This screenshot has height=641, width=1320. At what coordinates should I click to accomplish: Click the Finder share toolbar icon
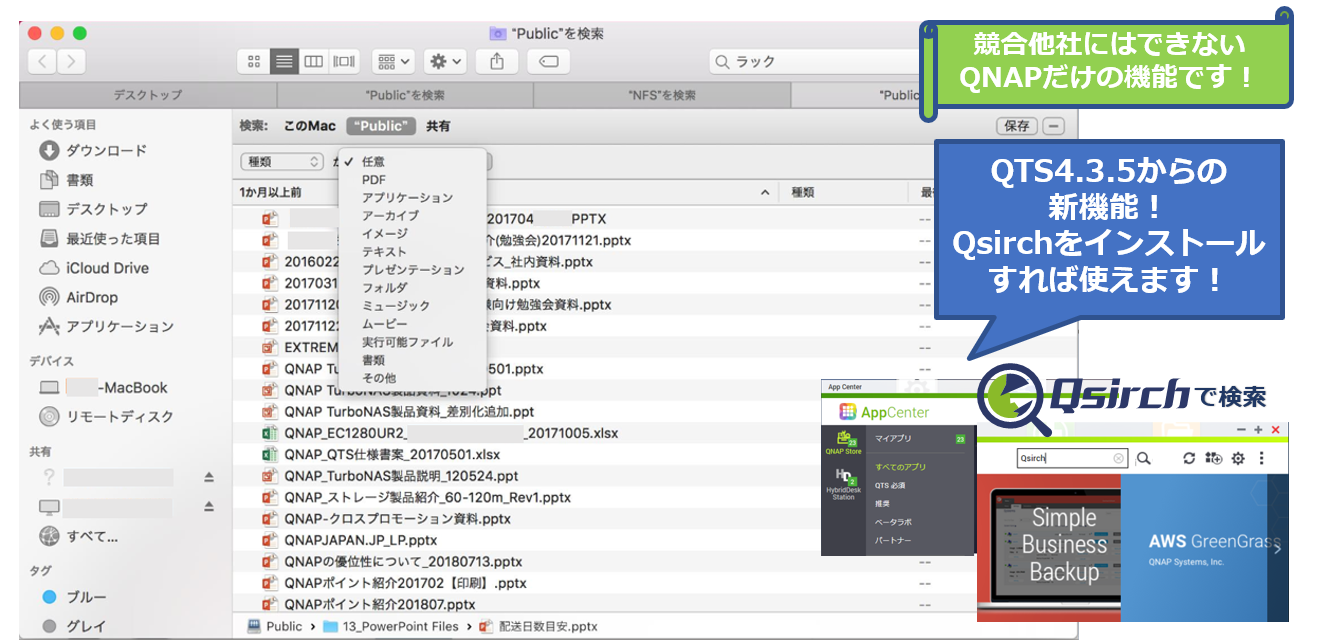coord(497,62)
